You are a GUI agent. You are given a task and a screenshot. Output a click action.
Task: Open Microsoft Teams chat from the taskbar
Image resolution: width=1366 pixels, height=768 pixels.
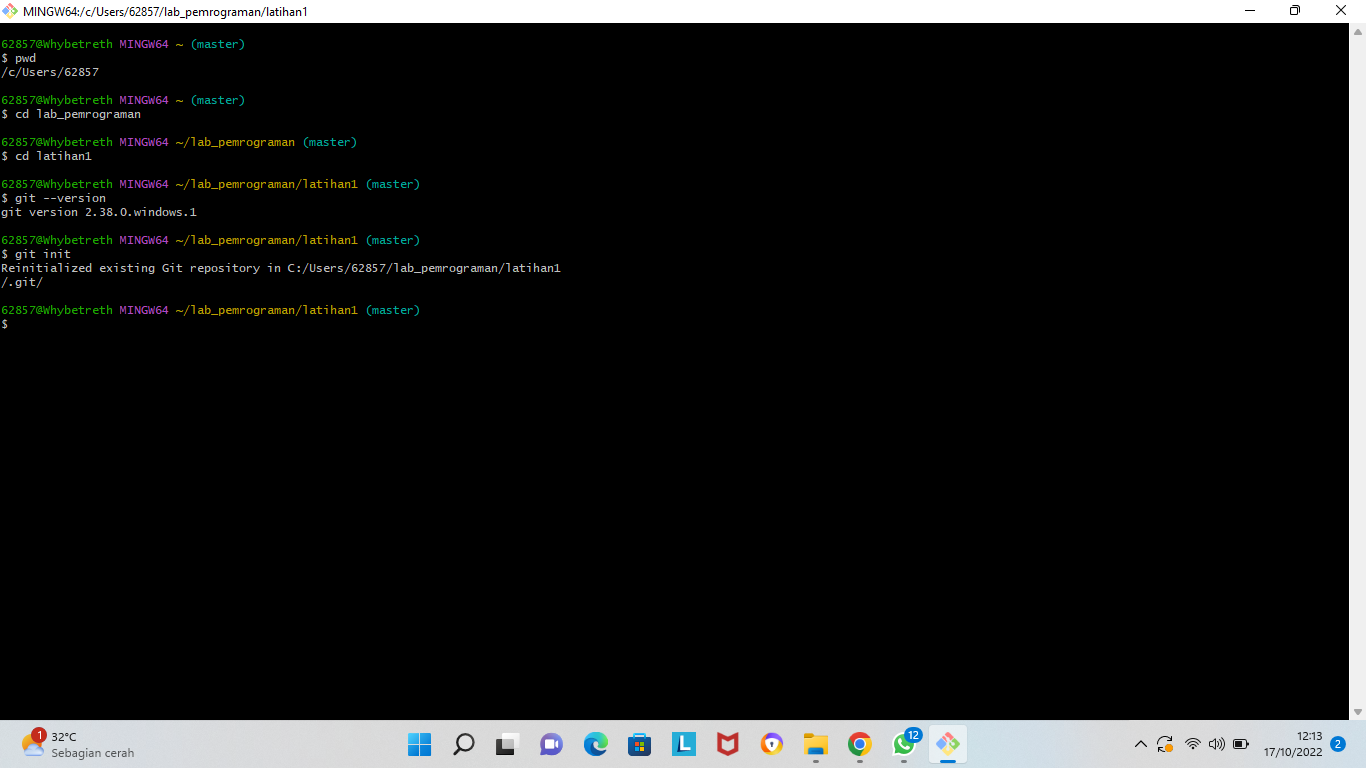click(551, 744)
